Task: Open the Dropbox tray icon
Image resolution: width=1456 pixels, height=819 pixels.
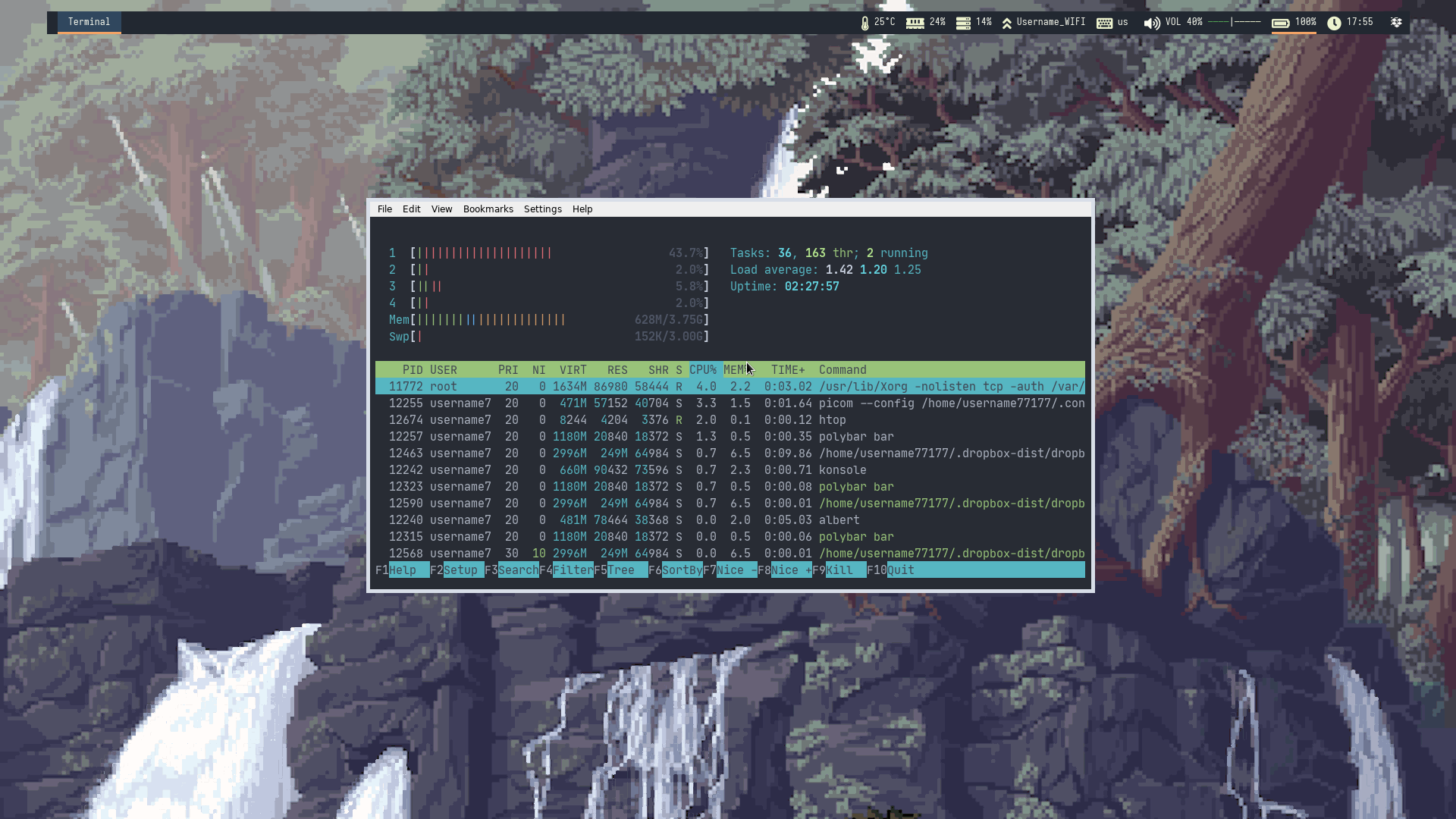Action: point(1396,23)
